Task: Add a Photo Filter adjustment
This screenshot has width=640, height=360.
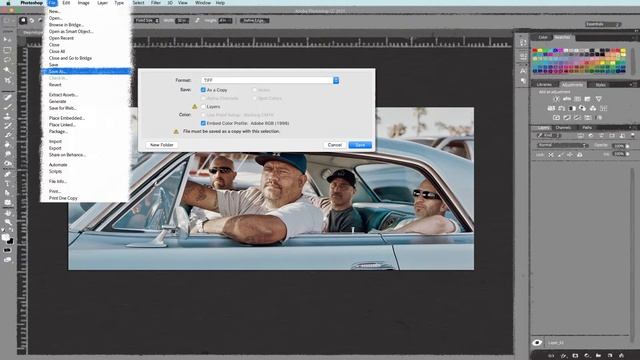Action: coord(582,108)
